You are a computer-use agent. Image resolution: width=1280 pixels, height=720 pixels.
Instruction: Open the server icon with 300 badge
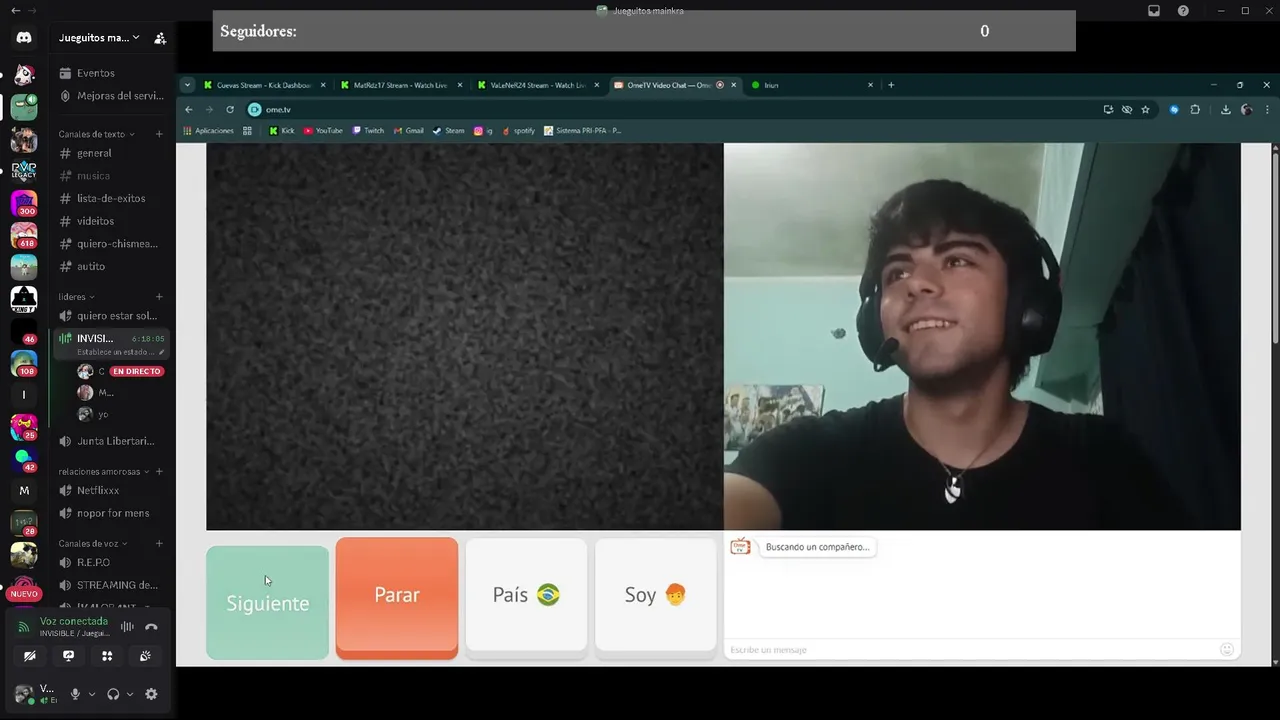tap(24, 204)
